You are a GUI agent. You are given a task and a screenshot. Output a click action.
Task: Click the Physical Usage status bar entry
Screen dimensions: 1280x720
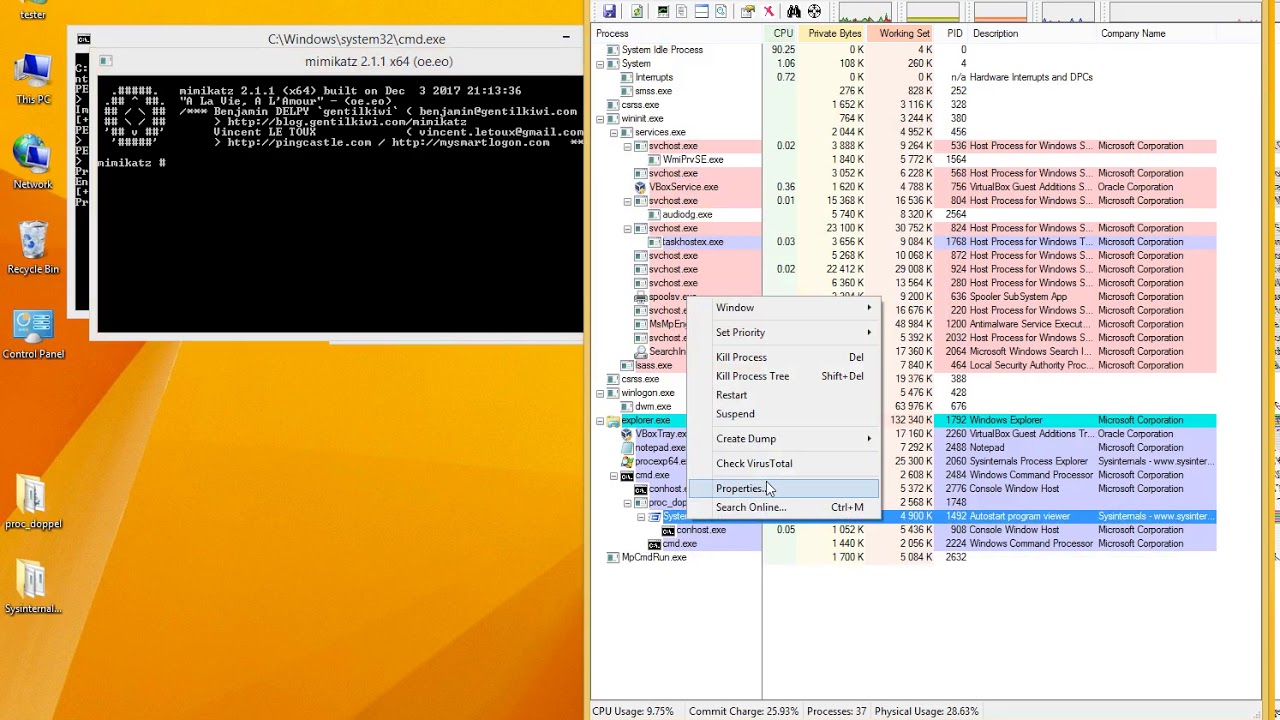pos(926,711)
